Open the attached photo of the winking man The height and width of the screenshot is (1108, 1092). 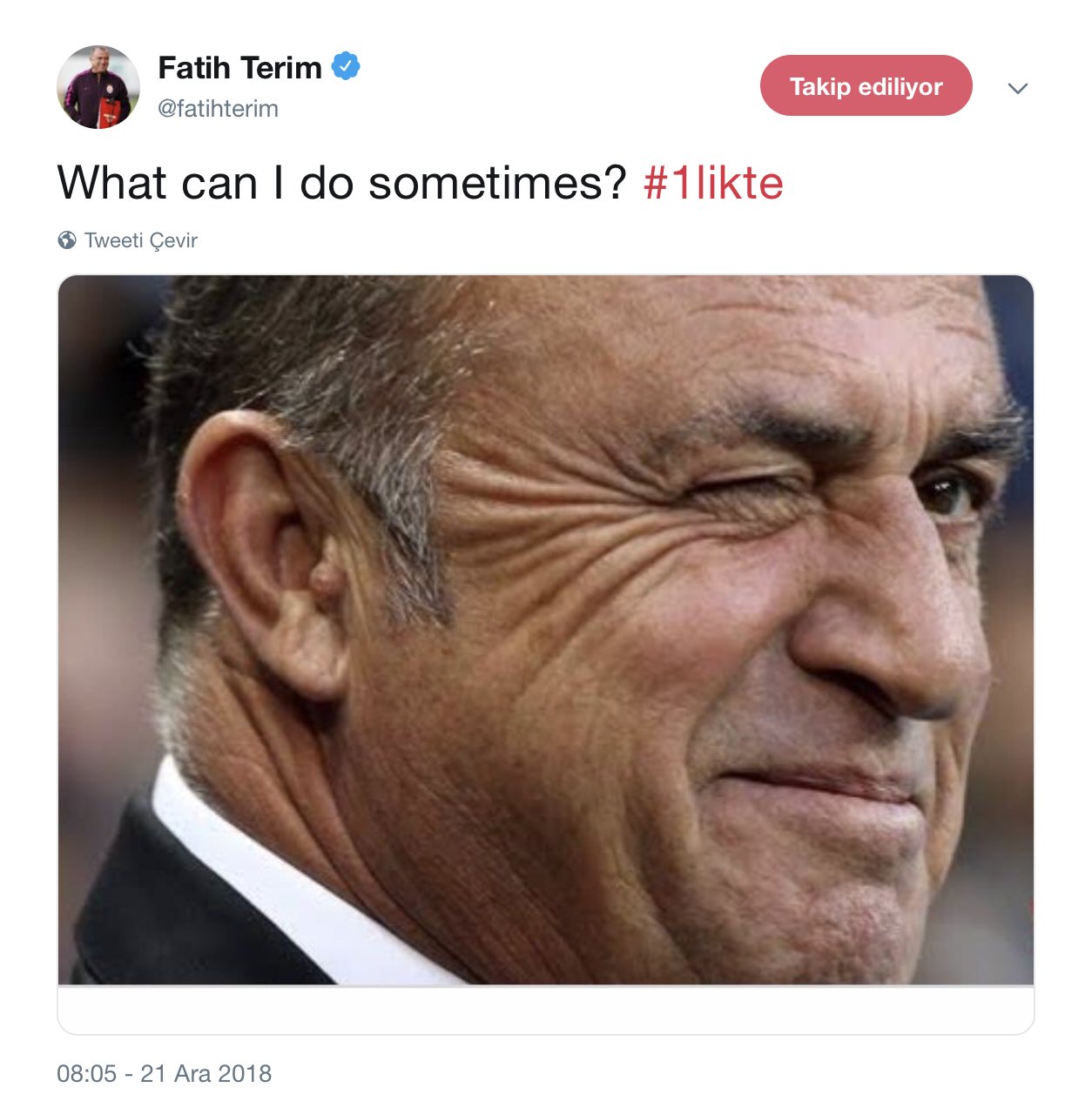[x=546, y=630]
